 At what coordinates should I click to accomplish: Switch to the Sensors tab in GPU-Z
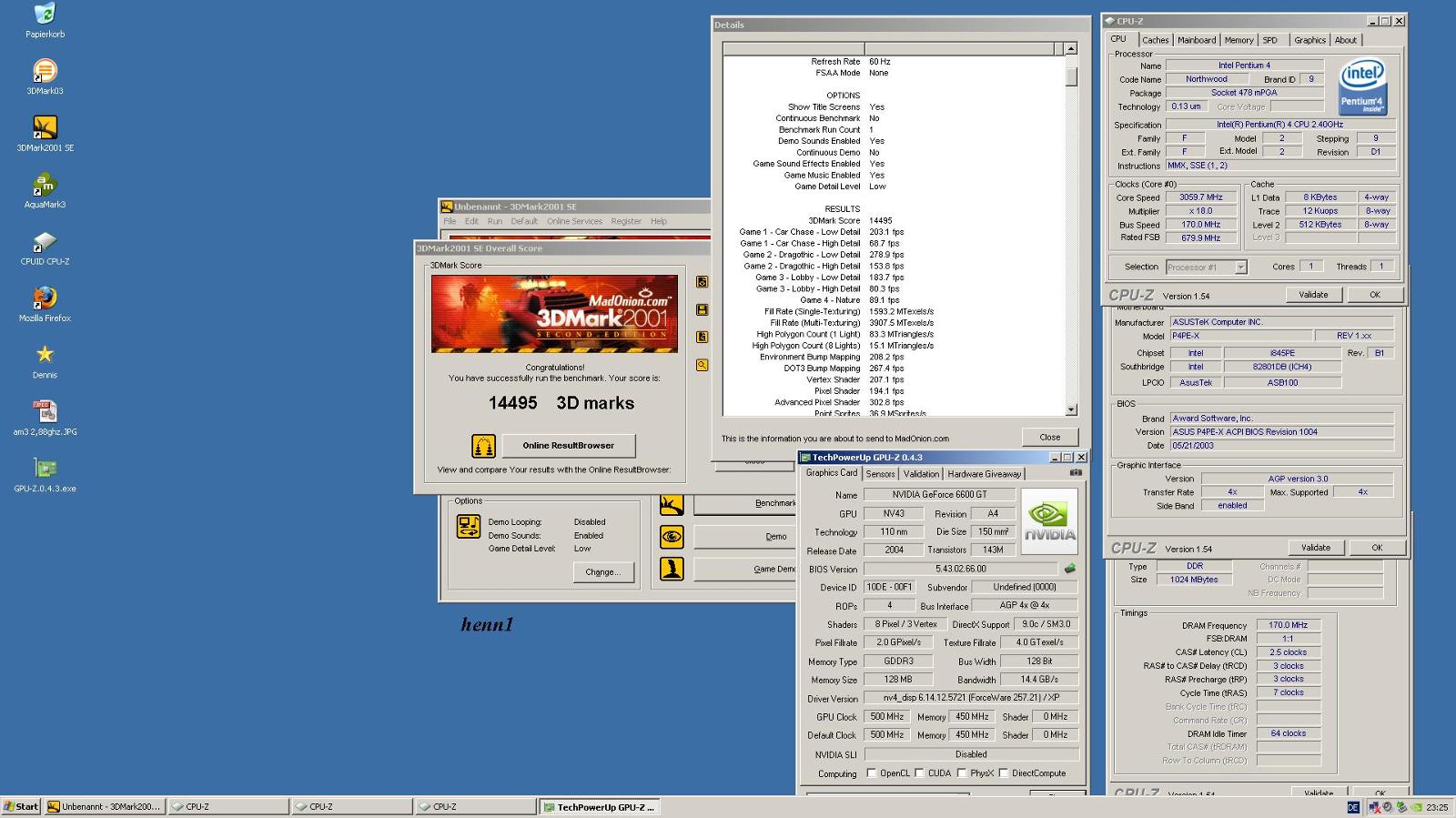880,474
